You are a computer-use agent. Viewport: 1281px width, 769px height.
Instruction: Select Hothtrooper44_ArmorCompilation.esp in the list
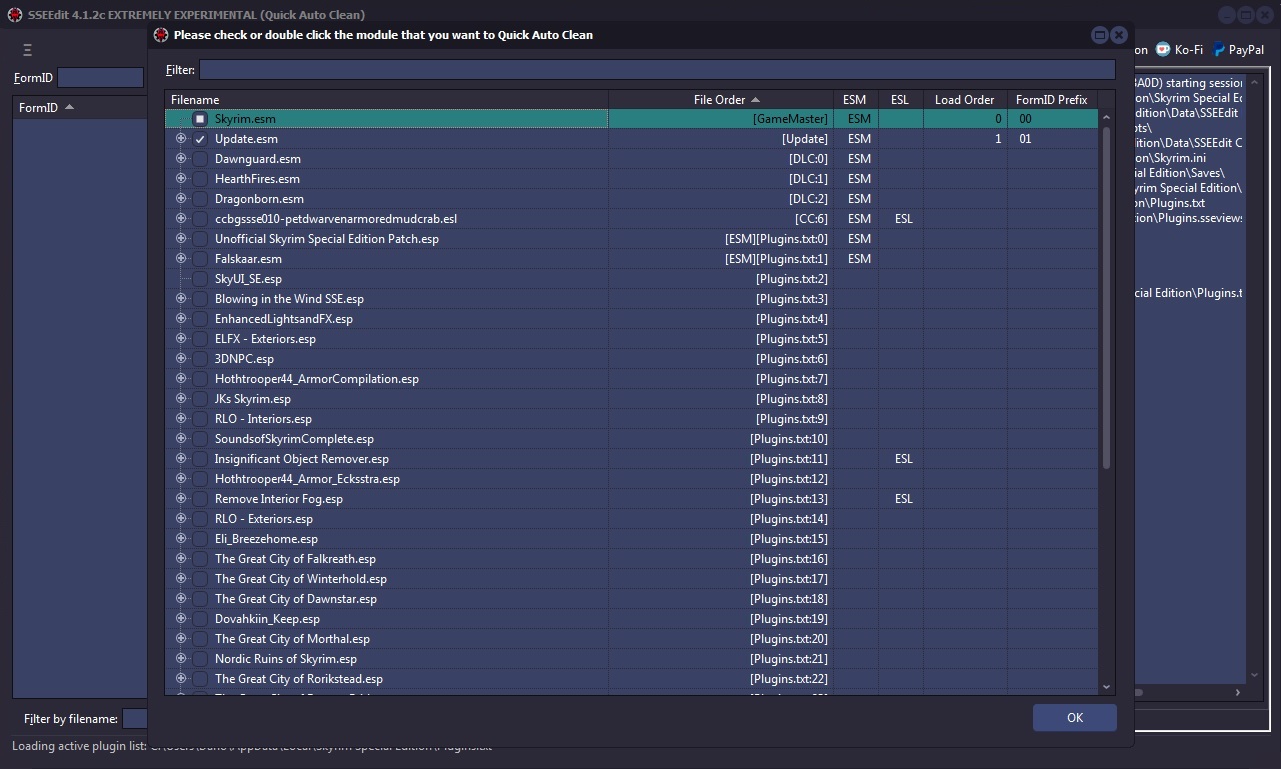click(632, 379)
